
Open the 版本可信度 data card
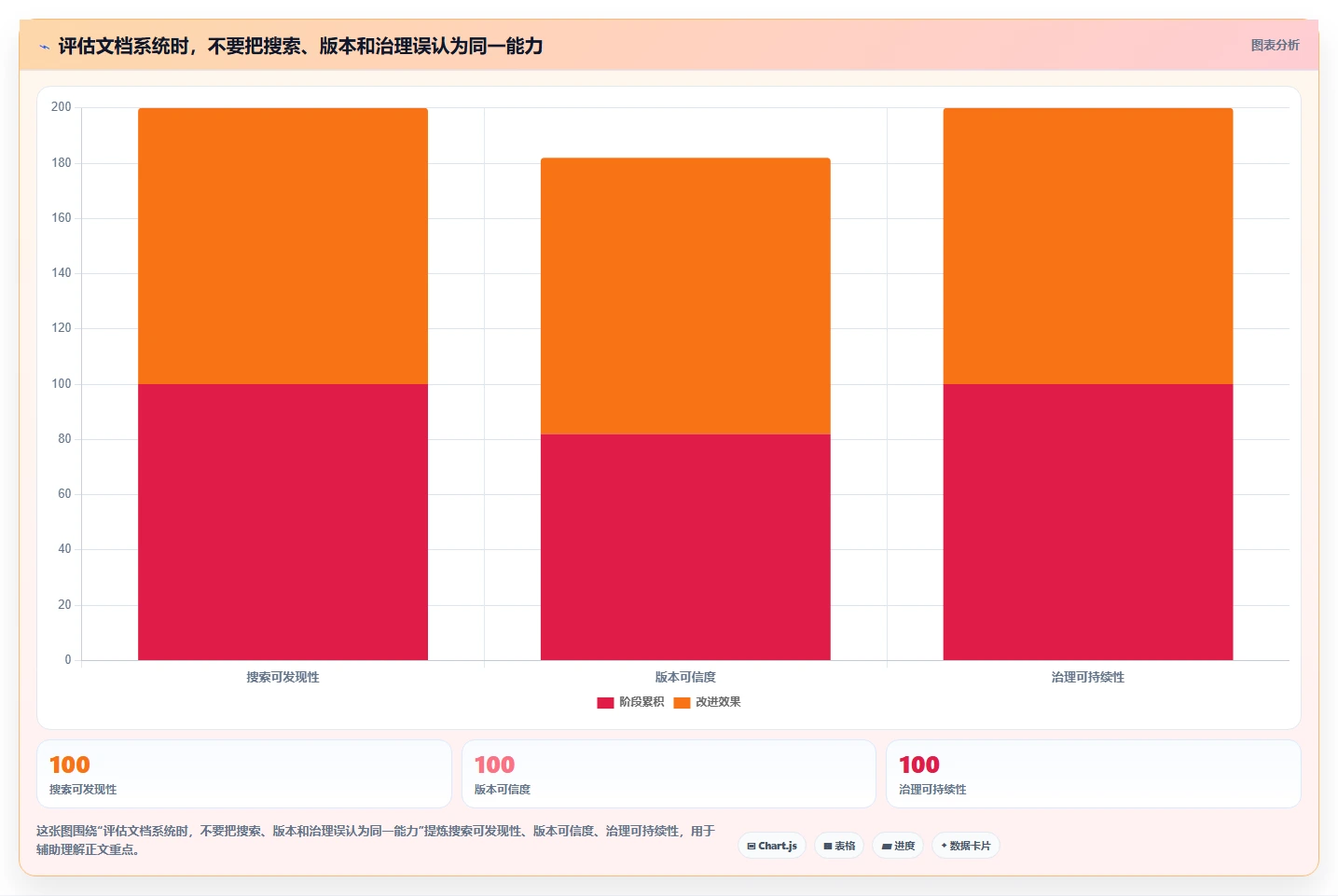click(669, 774)
